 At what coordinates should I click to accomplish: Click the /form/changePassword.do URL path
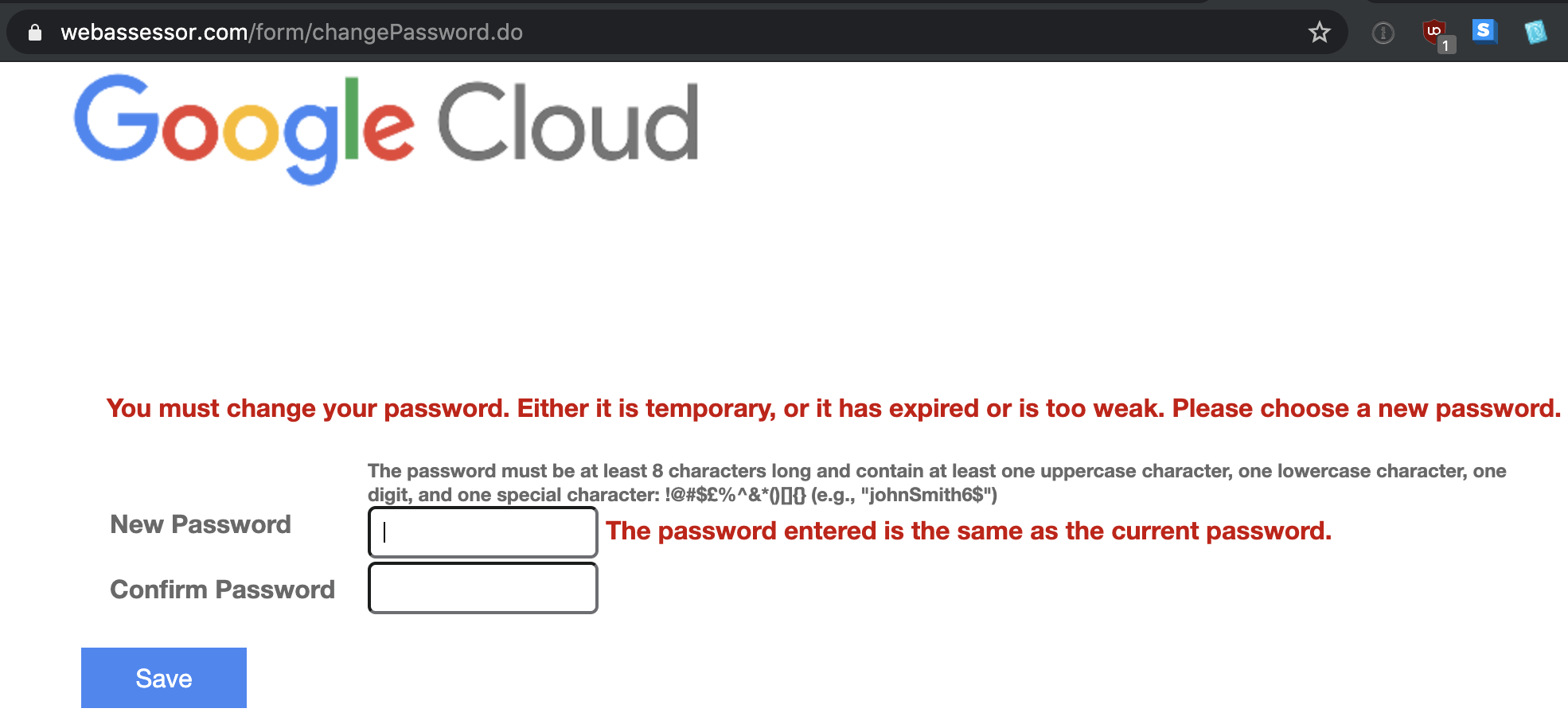tap(386, 33)
